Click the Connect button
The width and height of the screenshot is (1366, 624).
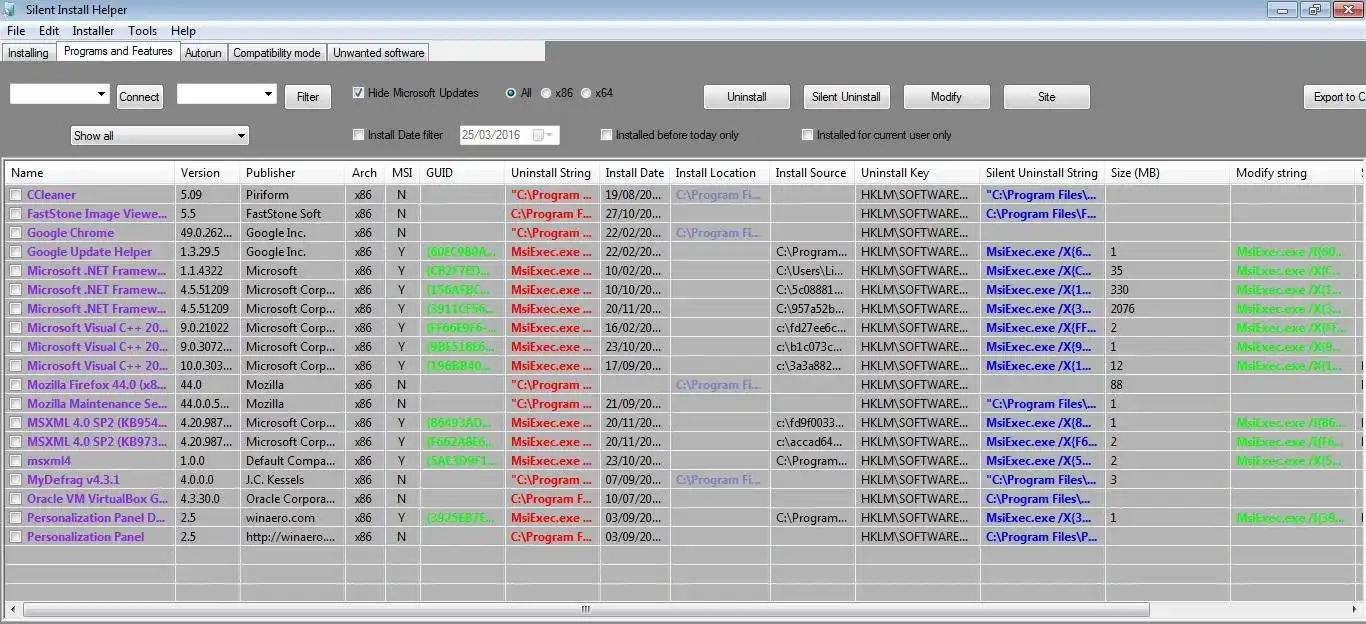[x=139, y=97]
